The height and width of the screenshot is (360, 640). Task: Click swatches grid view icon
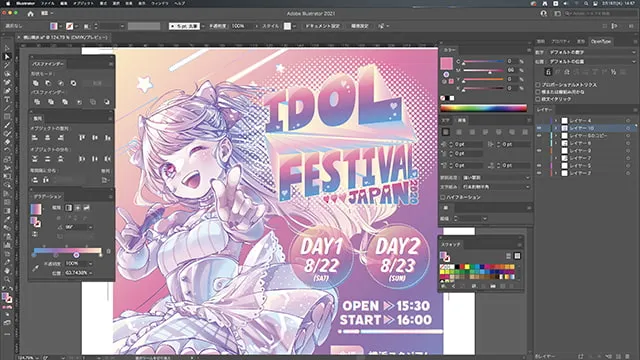517,256
